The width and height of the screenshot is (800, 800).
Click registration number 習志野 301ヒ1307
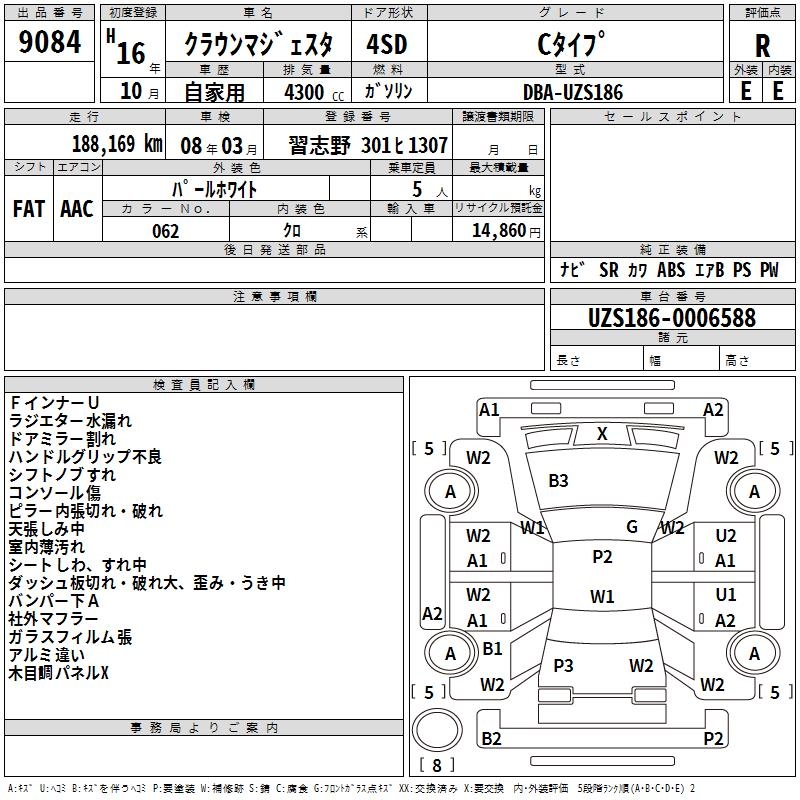tap(368, 145)
